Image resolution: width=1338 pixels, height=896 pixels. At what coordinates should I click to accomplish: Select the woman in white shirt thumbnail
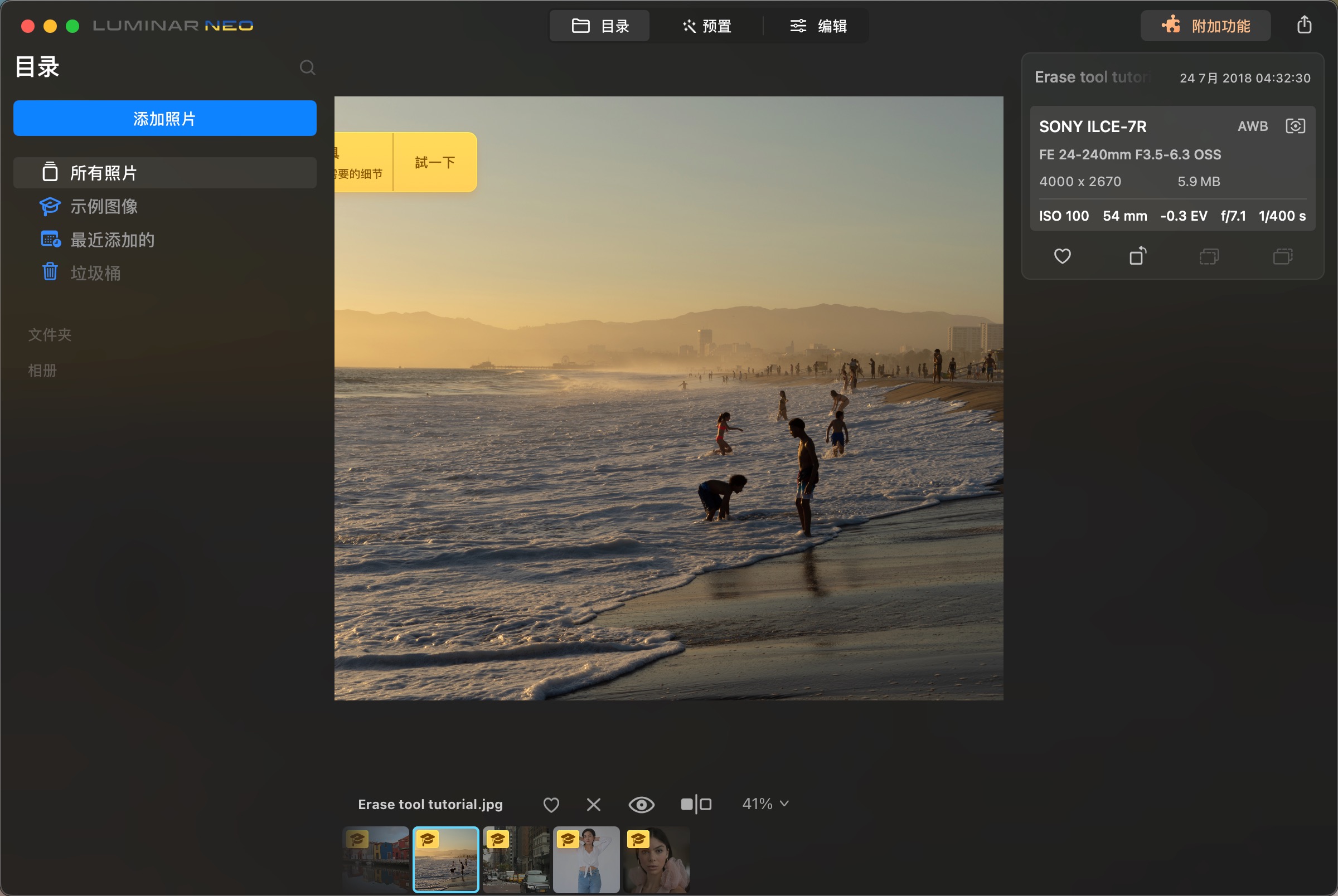click(586, 859)
